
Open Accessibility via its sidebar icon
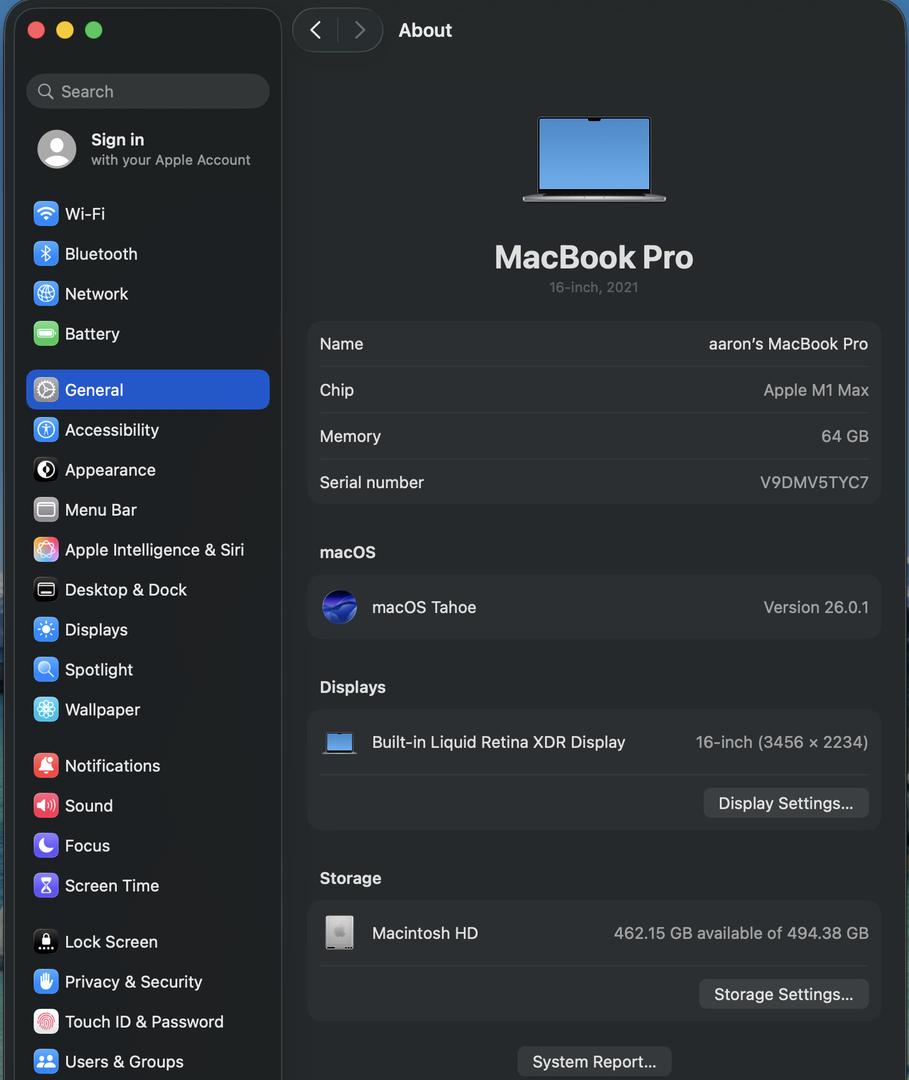[46, 430]
